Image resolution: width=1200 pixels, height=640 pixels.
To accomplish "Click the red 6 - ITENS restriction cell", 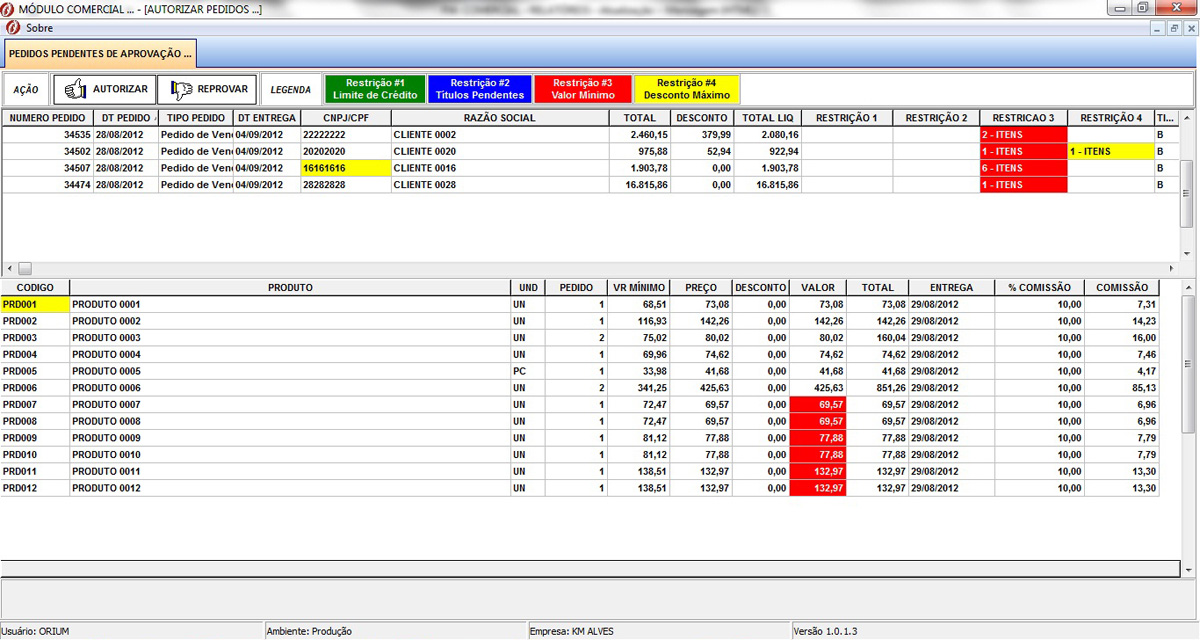I will [x=1022, y=168].
